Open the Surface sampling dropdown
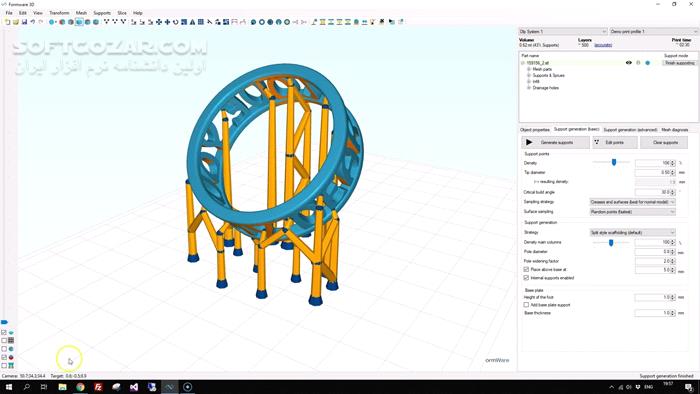Viewport: 700px width, 394px height. (x=632, y=212)
